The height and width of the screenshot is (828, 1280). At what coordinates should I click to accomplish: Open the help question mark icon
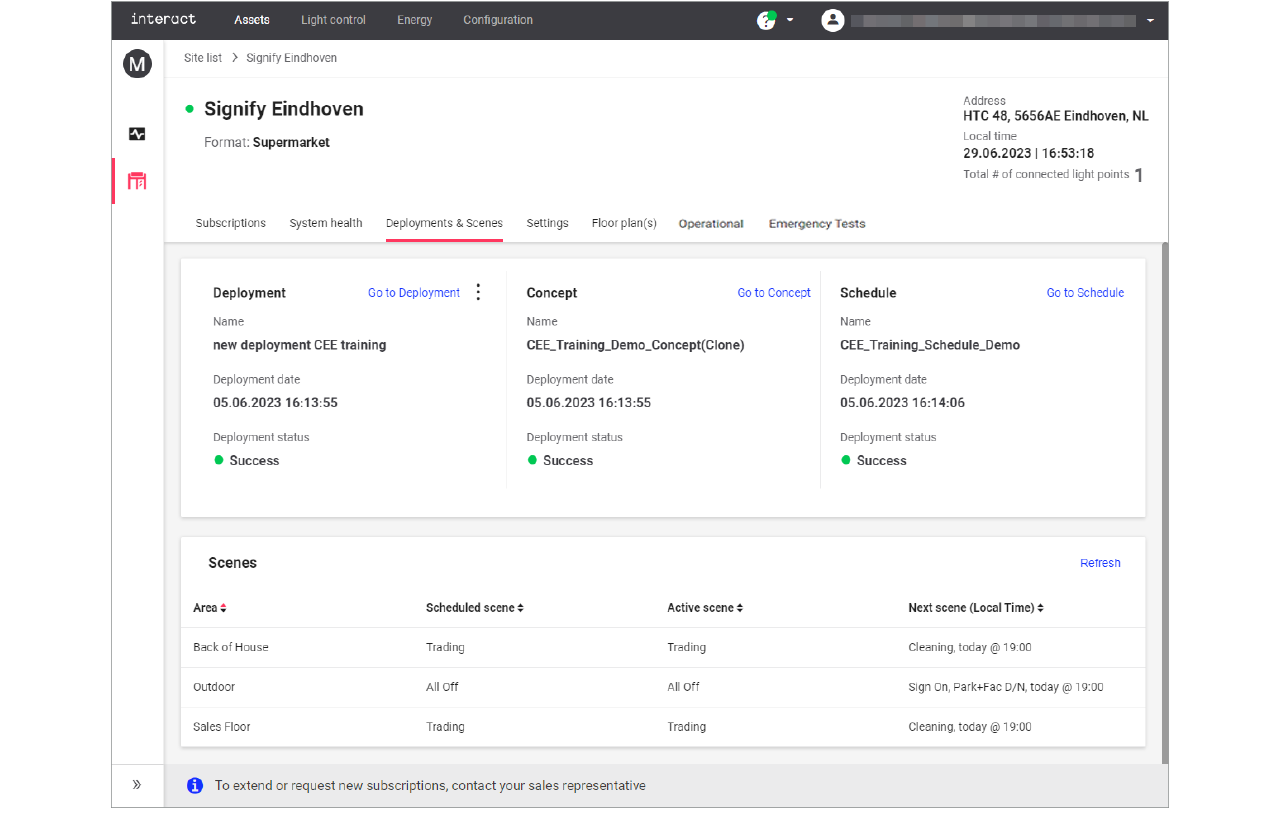point(766,20)
